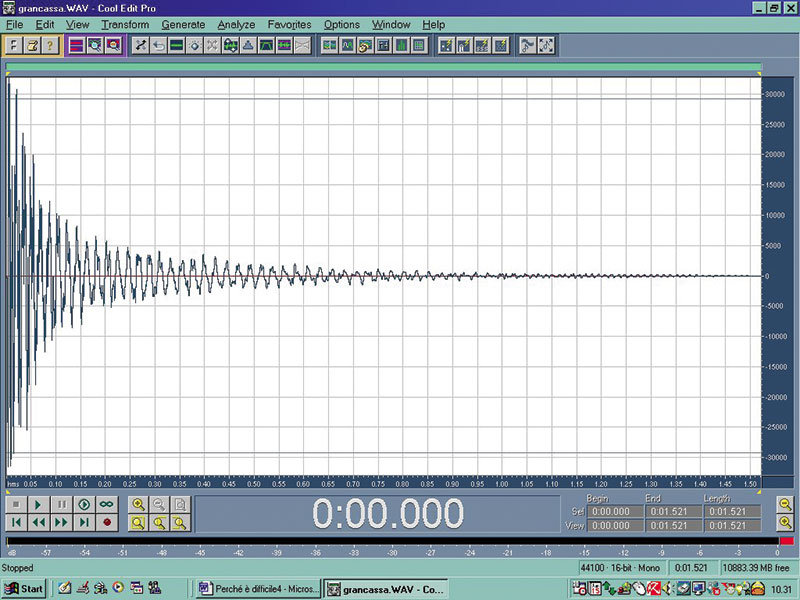The height and width of the screenshot is (600, 800).
Task: Click the Rewind button
Action: click(x=38, y=522)
